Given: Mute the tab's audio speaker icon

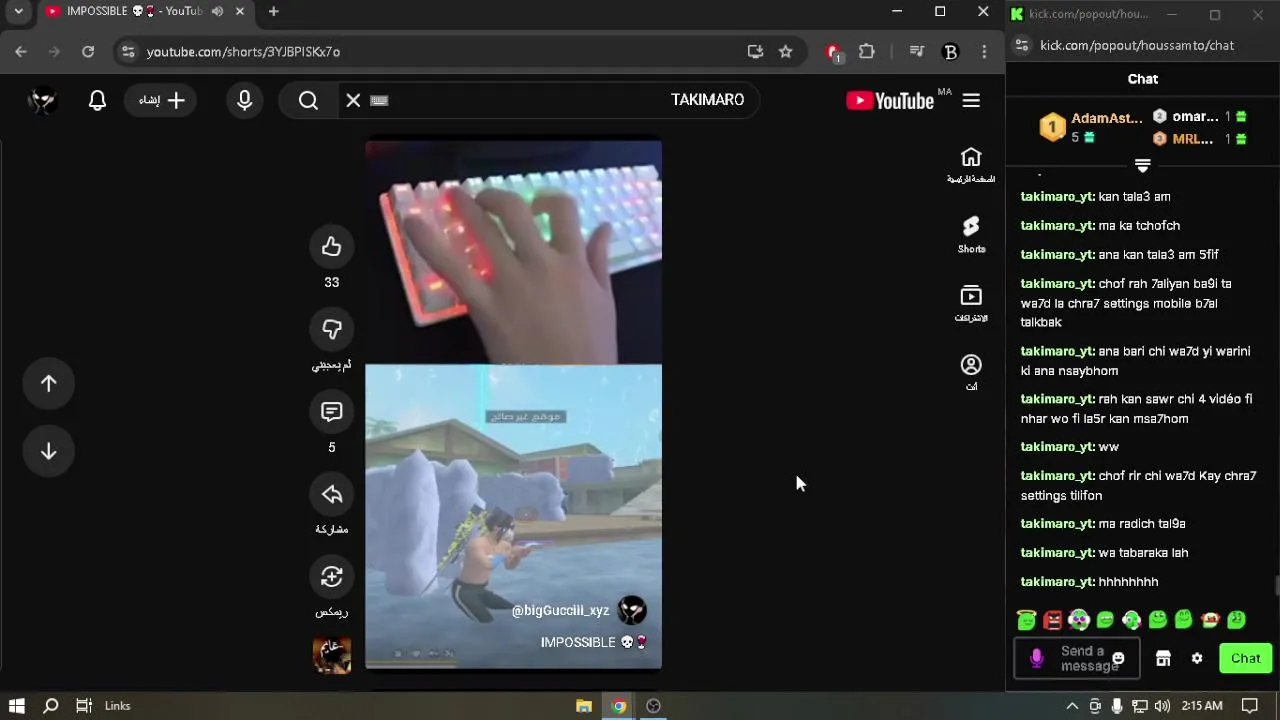Looking at the screenshot, I should pyautogui.click(x=217, y=12).
